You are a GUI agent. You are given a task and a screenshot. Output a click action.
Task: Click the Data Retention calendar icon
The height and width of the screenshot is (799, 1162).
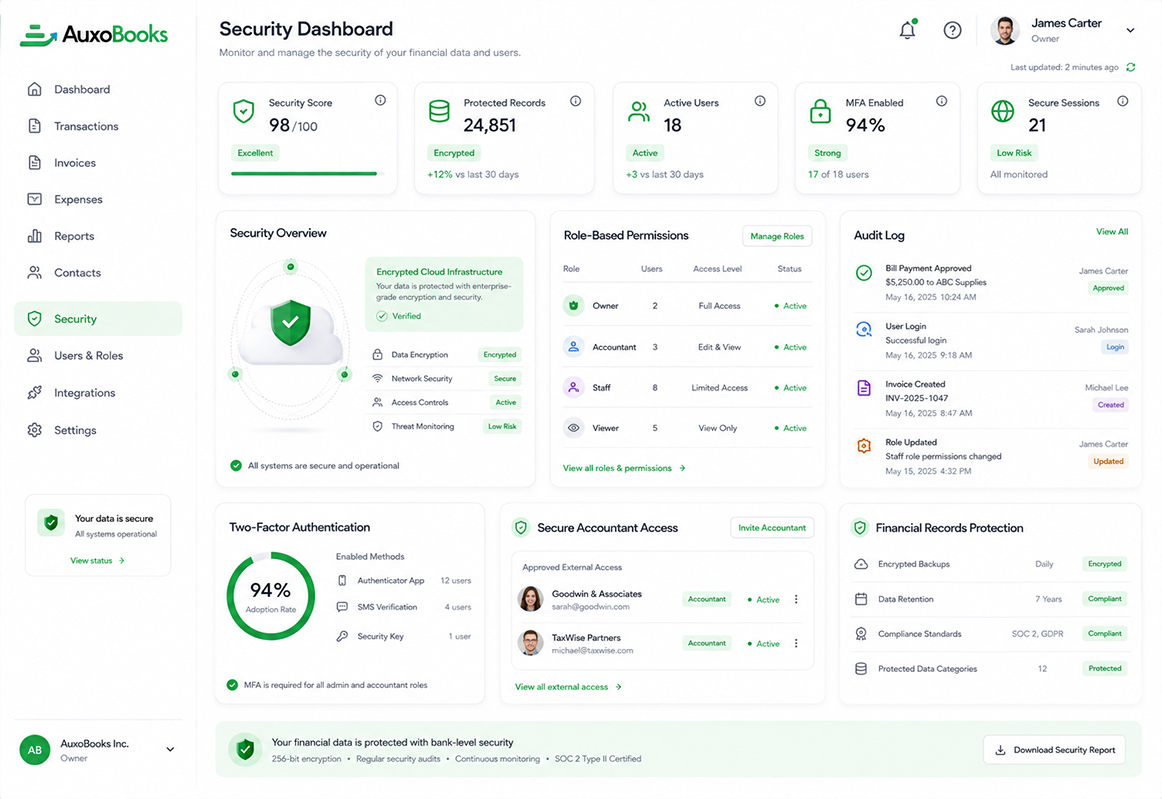(x=861, y=599)
